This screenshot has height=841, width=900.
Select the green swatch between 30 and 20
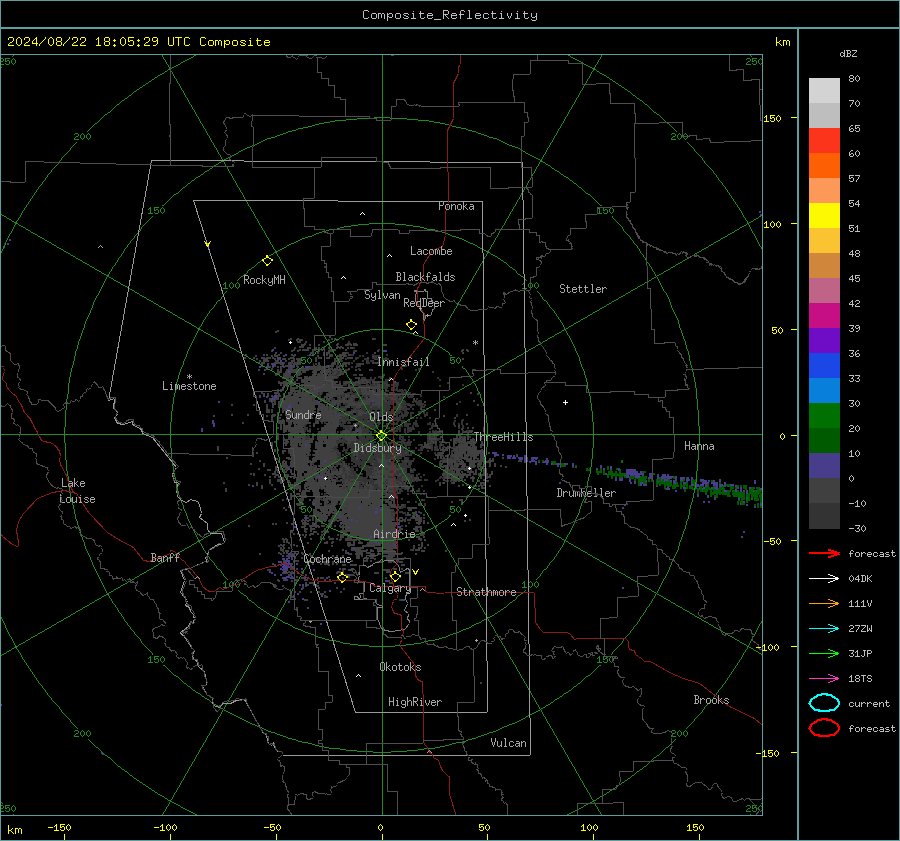(x=824, y=416)
